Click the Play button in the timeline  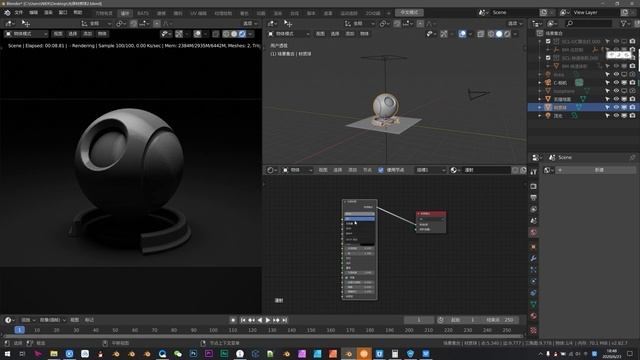click(268, 320)
